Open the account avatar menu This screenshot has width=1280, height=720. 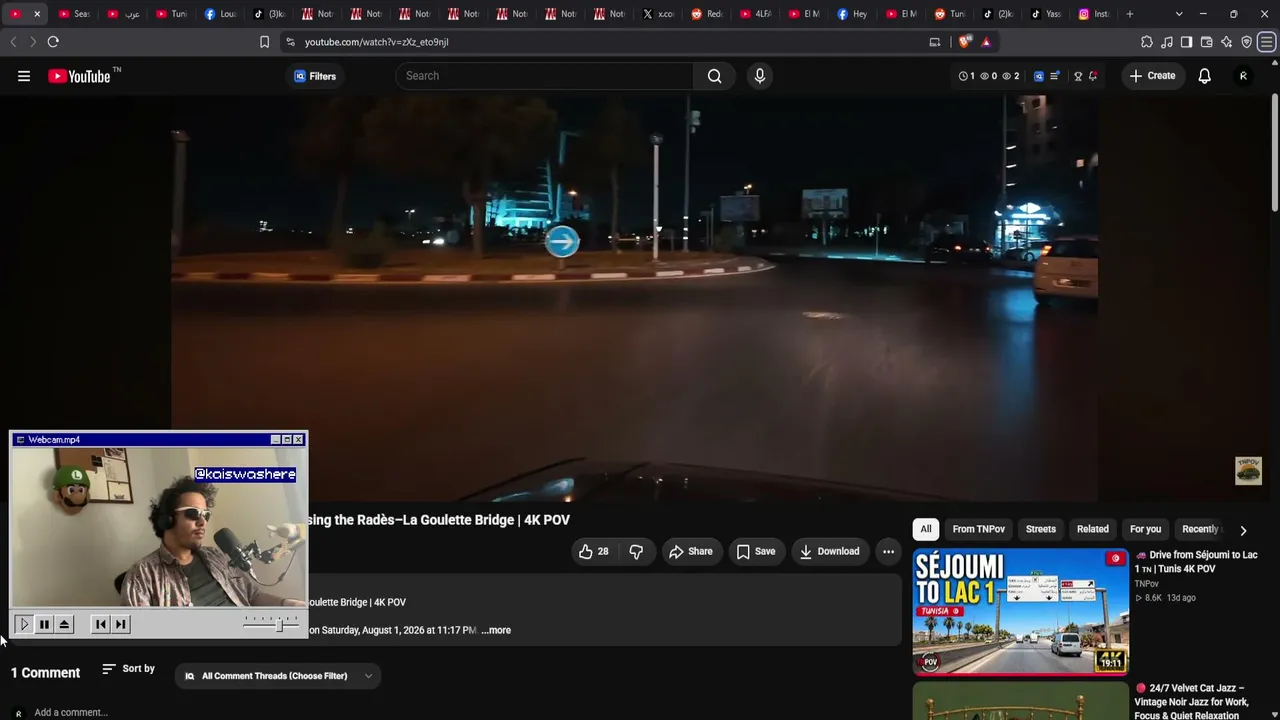click(1243, 76)
